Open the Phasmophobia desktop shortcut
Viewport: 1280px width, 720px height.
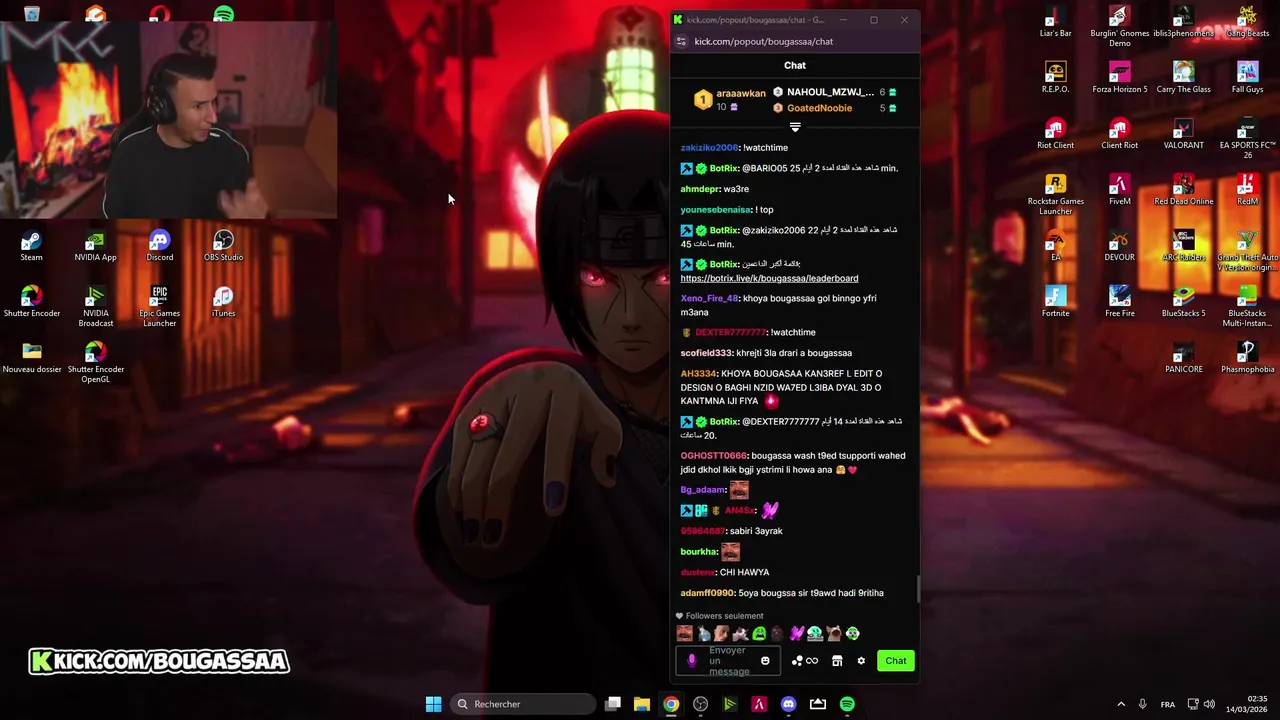tap(1247, 358)
